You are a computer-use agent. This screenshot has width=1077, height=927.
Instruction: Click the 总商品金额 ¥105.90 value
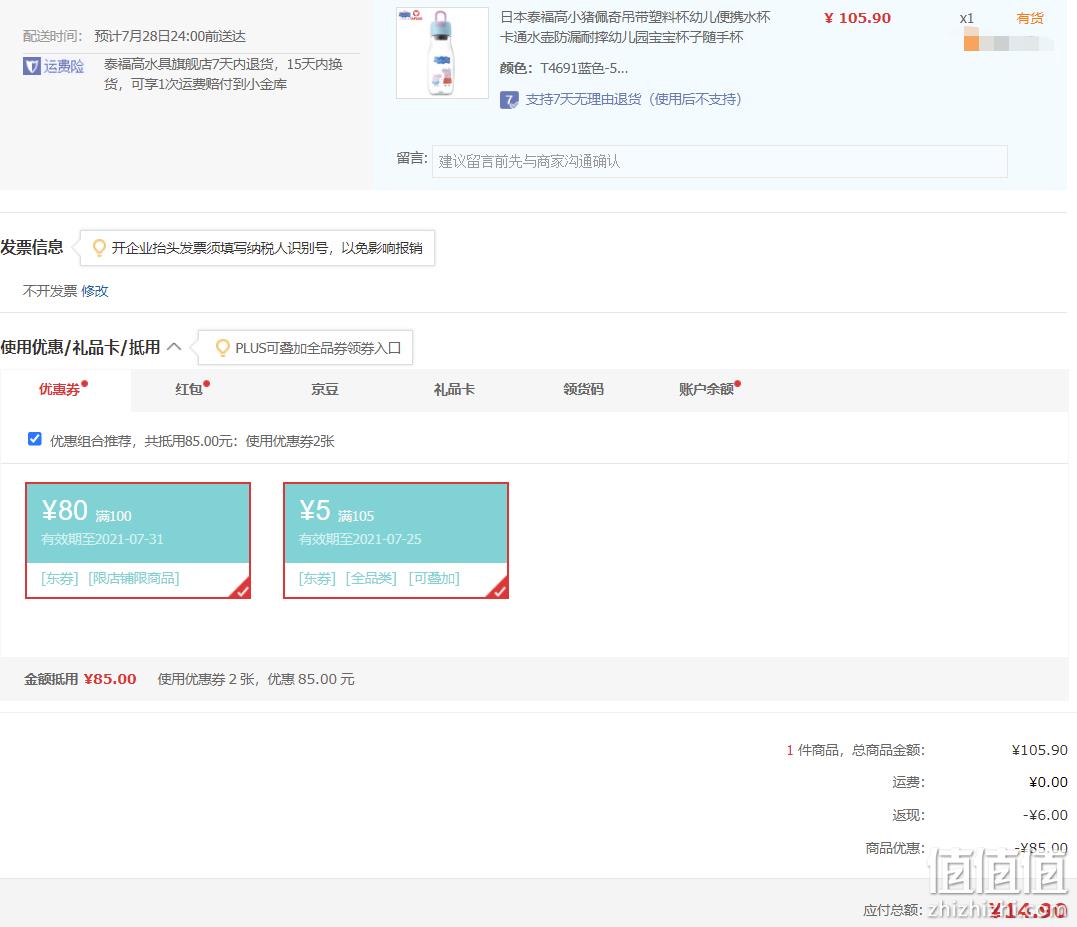point(1040,750)
